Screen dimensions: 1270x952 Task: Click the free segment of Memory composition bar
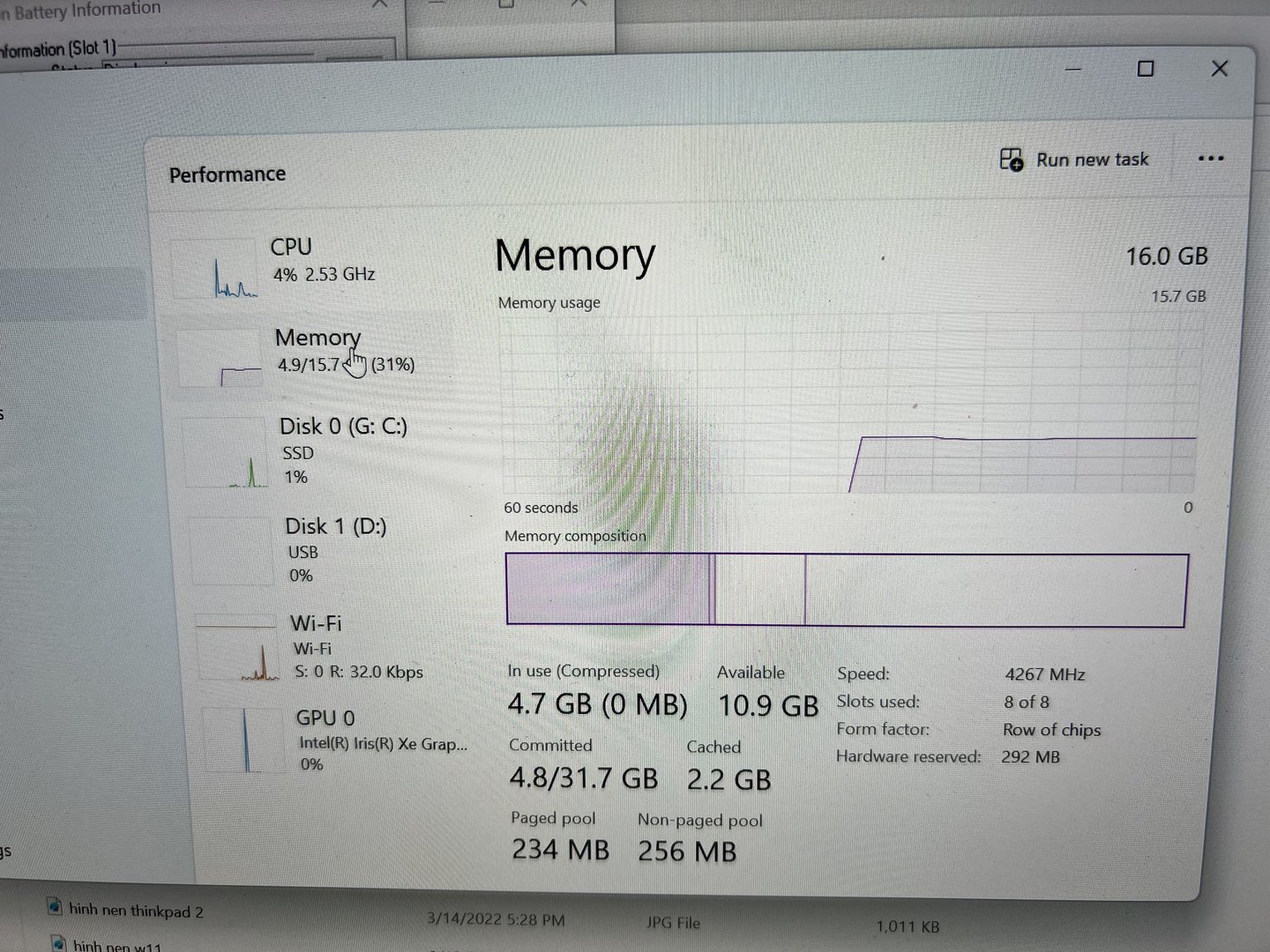995,591
